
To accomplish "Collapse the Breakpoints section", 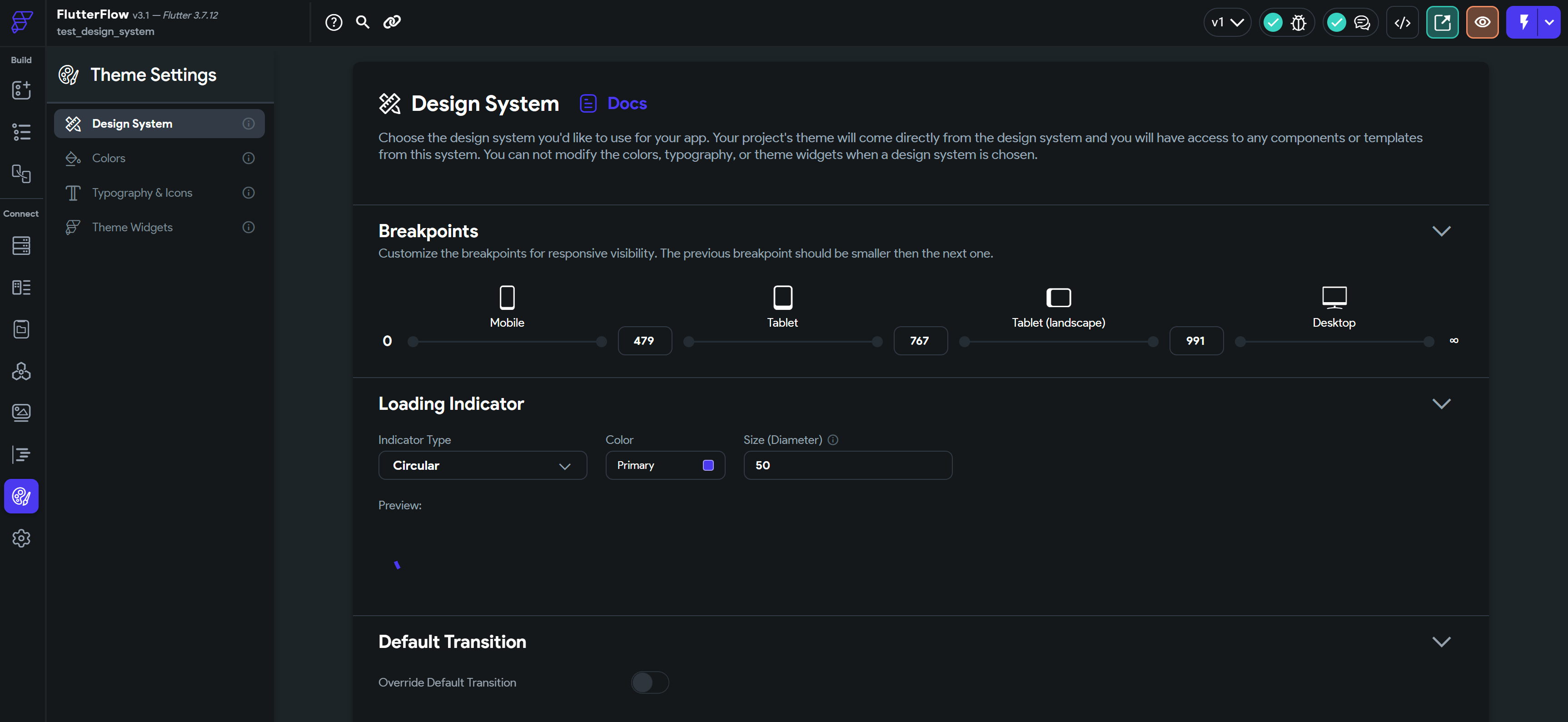I will click(x=1441, y=231).
